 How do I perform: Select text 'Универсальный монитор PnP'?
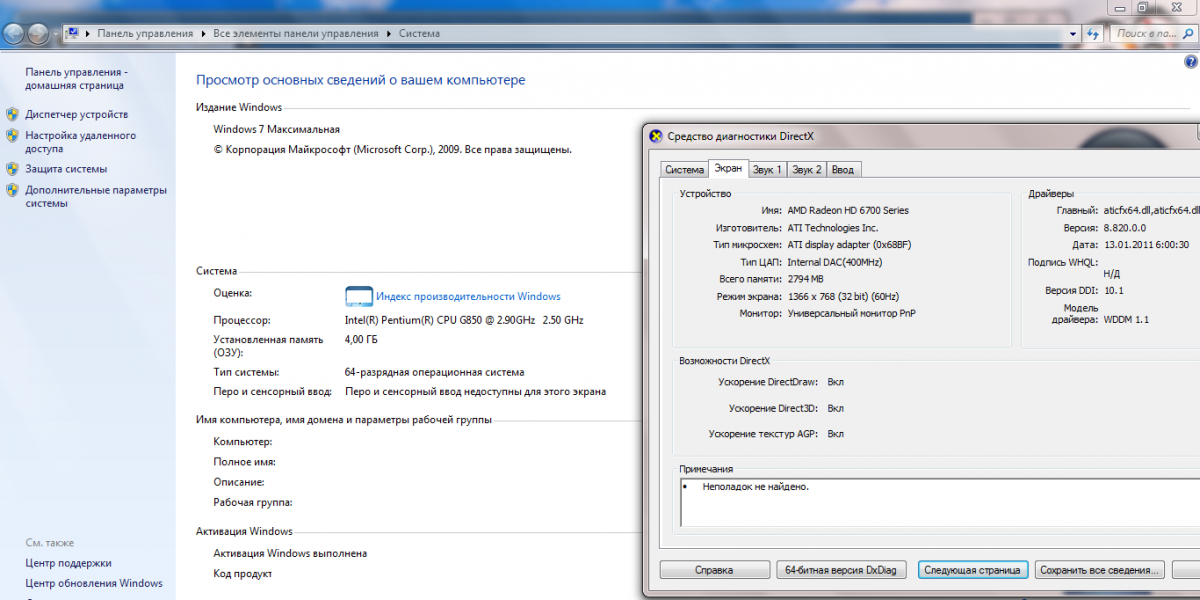click(851, 314)
